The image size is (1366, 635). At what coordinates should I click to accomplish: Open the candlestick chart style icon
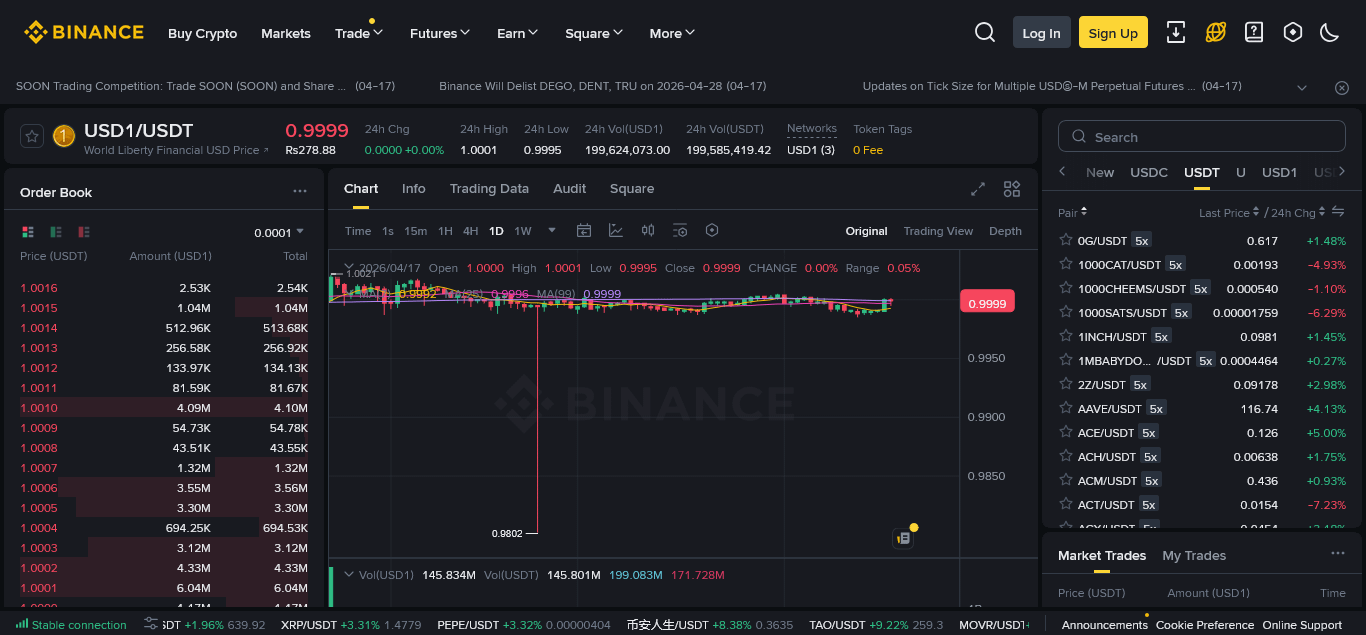tap(648, 231)
